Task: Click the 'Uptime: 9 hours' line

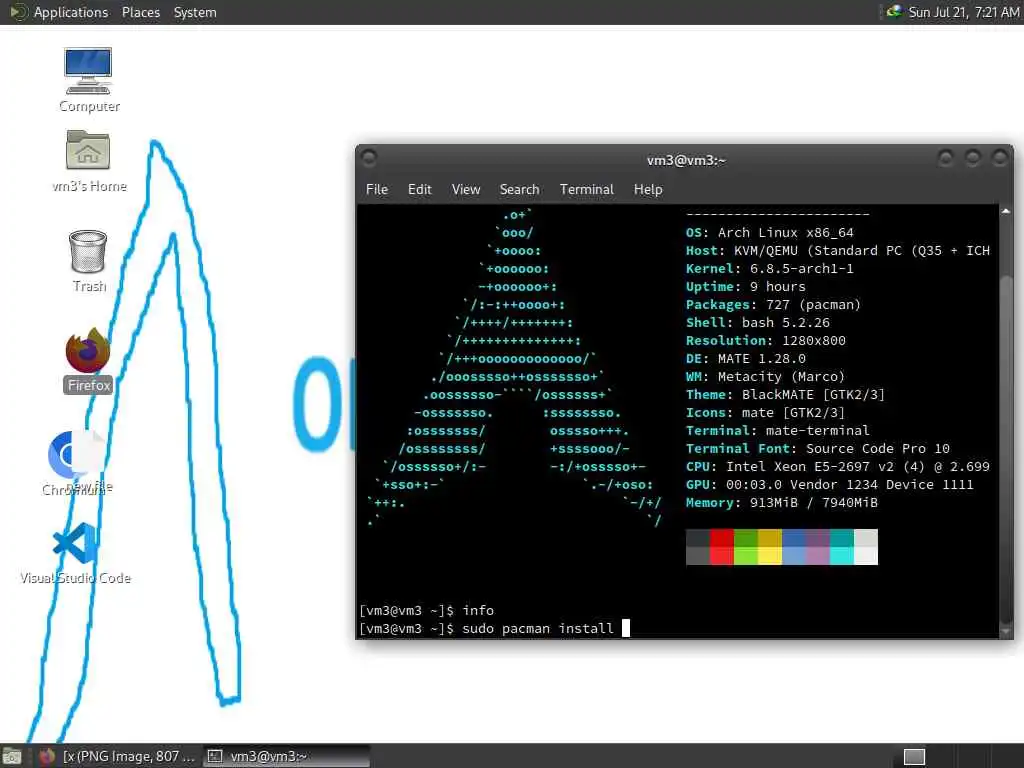Action: [745, 287]
